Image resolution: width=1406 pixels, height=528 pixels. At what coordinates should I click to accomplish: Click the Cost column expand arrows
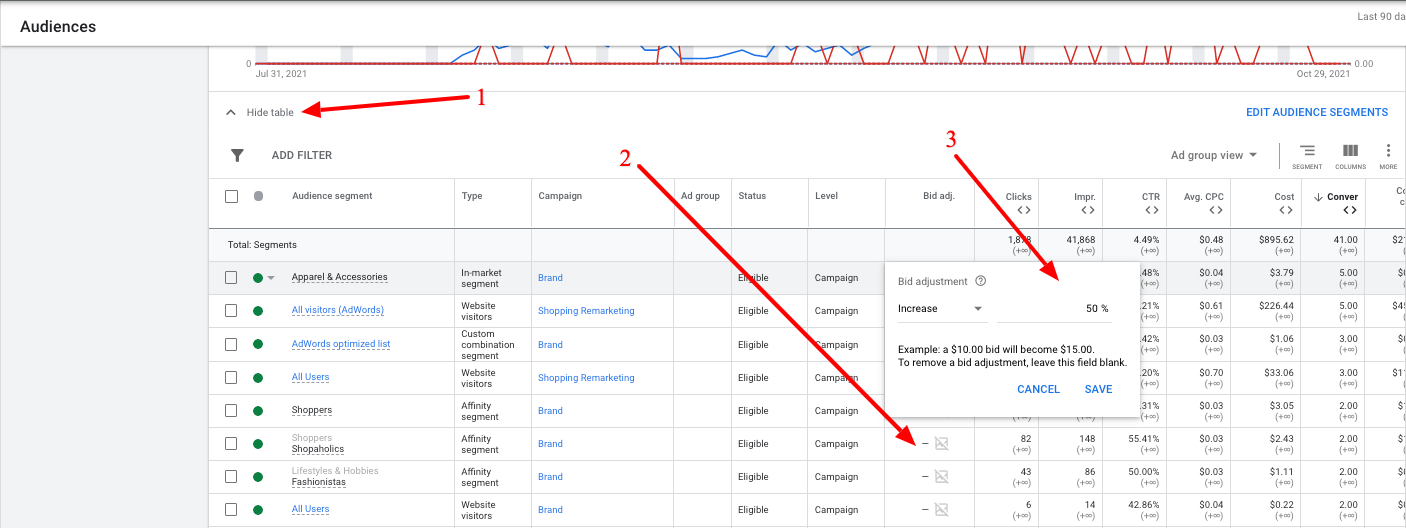1287,210
